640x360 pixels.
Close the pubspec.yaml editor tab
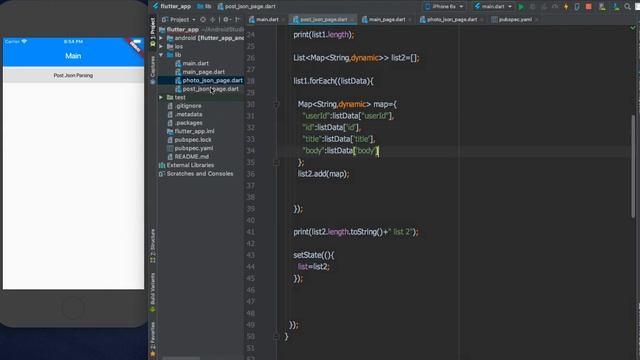(x=536, y=20)
